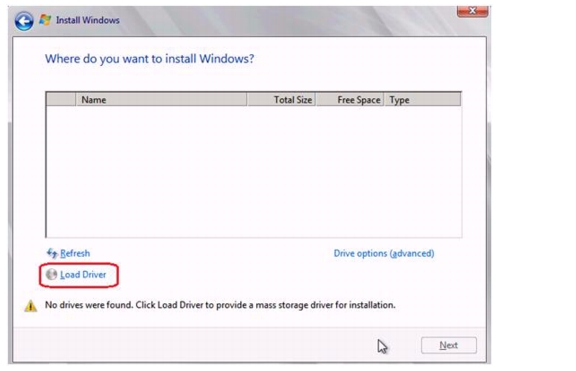Image resolution: width=576 pixels, height=371 pixels.
Task: Refresh the drive list
Action: click(75, 253)
